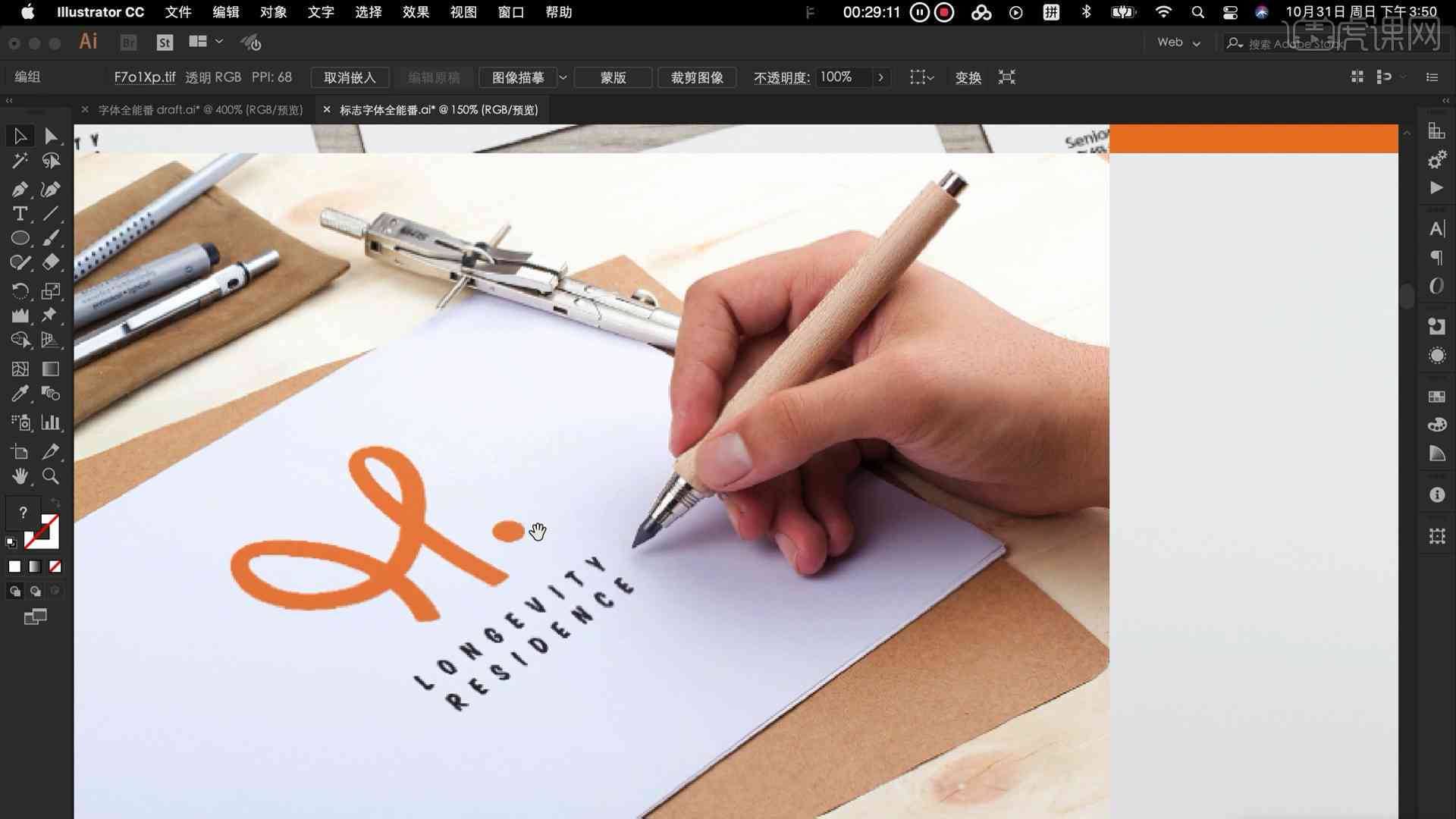
Task: Select the Gradient tool in toolbar
Action: pos(51,369)
